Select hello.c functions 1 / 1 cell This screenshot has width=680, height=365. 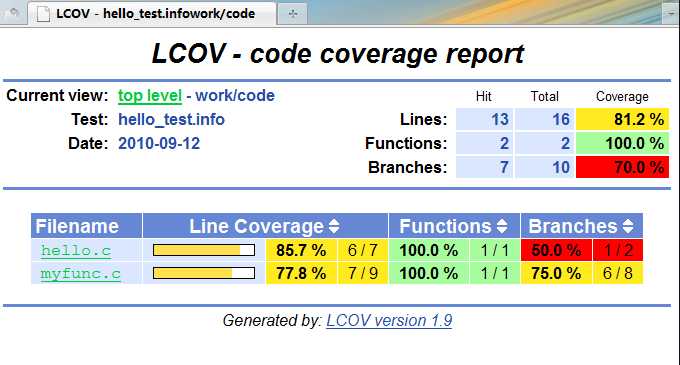494,250
